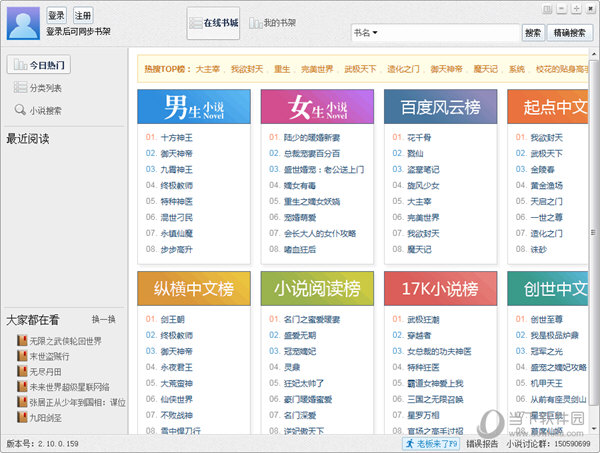Click the 小说阅读榜 banner

pos(317,288)
